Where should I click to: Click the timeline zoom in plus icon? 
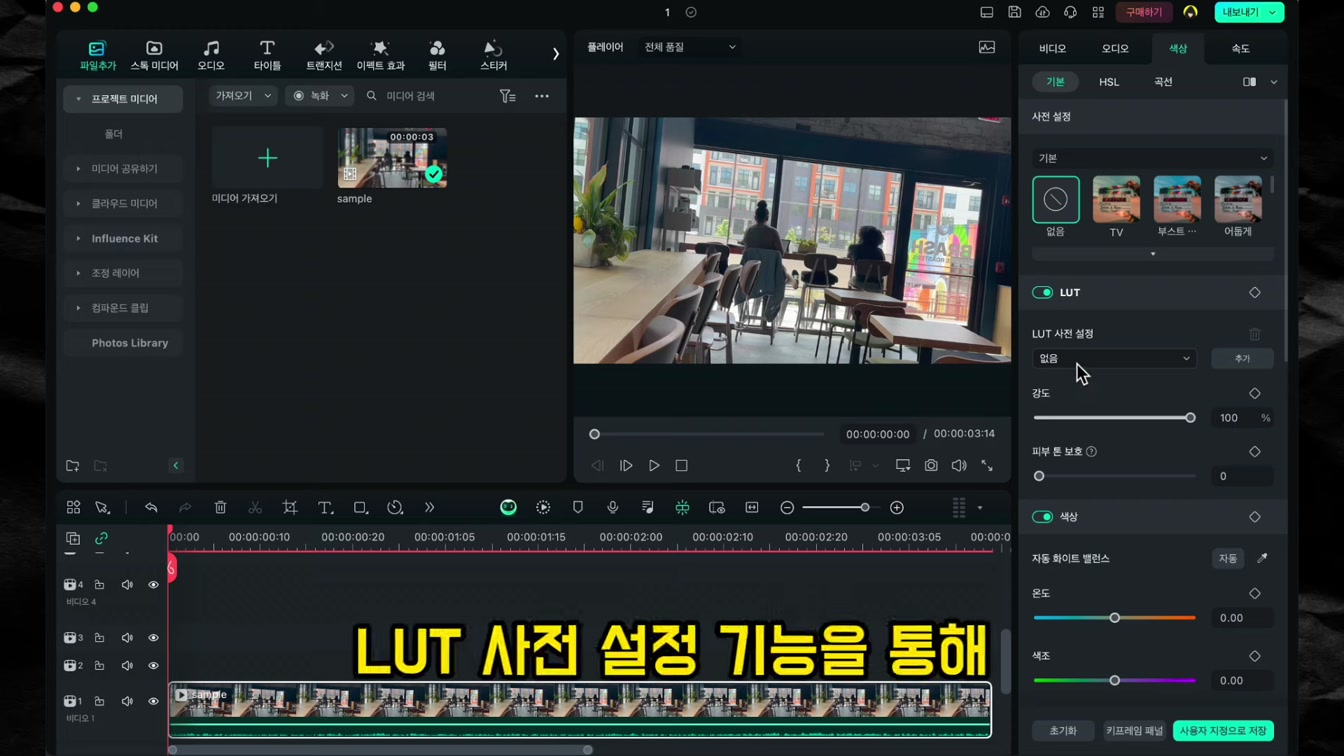tap(897, 508)
